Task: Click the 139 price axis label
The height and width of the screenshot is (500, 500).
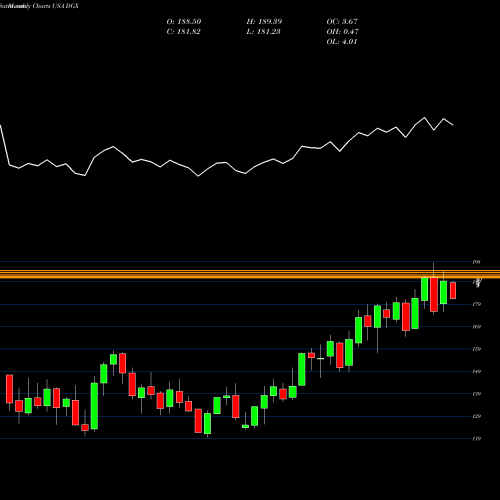Action: [477, 394]
